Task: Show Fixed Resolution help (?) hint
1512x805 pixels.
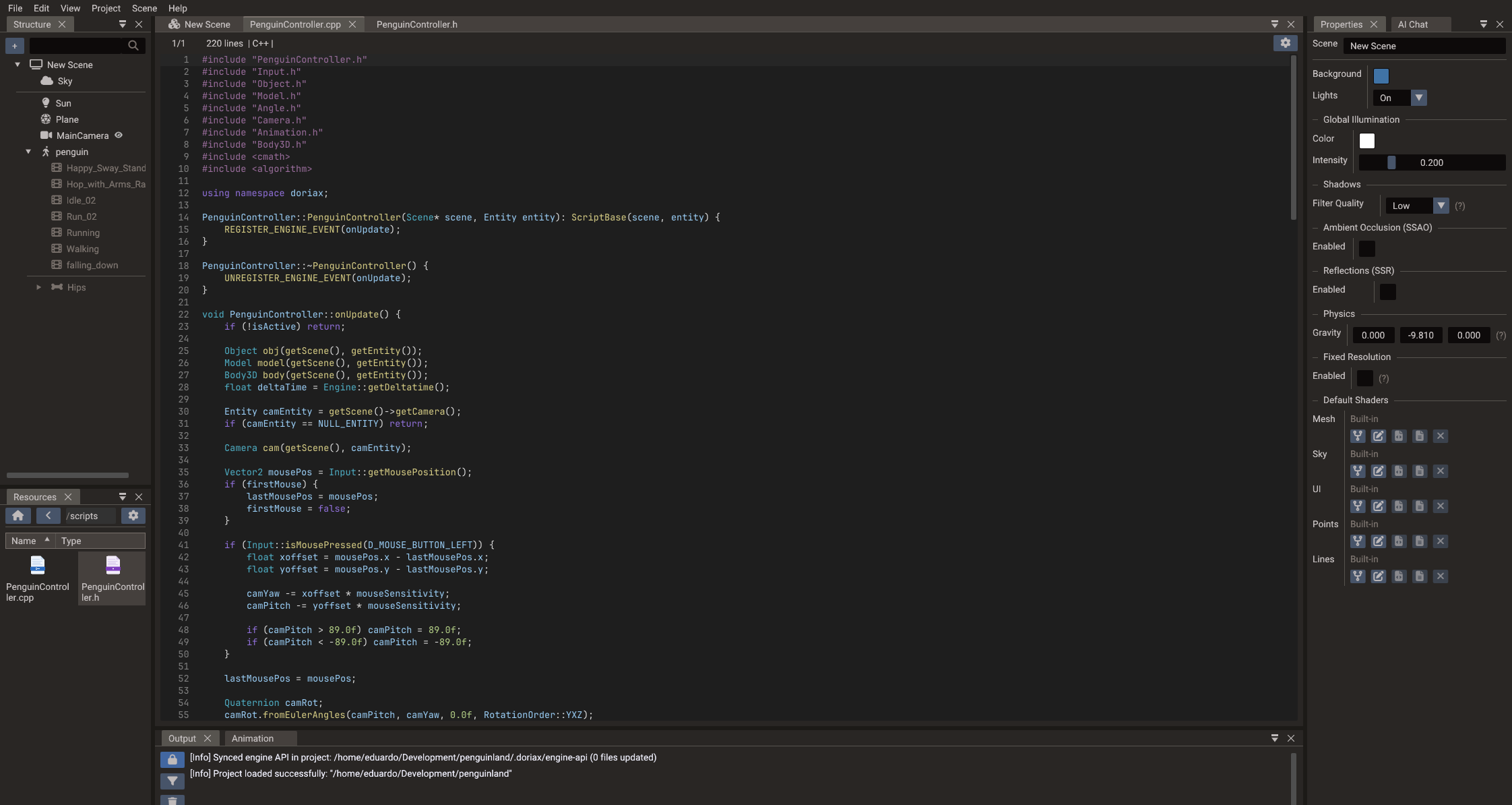Action: tap(1383, 379)
